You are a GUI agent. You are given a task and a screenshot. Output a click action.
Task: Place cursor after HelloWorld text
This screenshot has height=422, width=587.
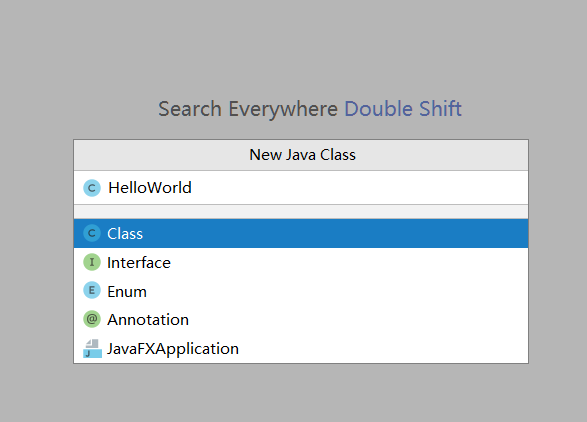tap(192, 188)
